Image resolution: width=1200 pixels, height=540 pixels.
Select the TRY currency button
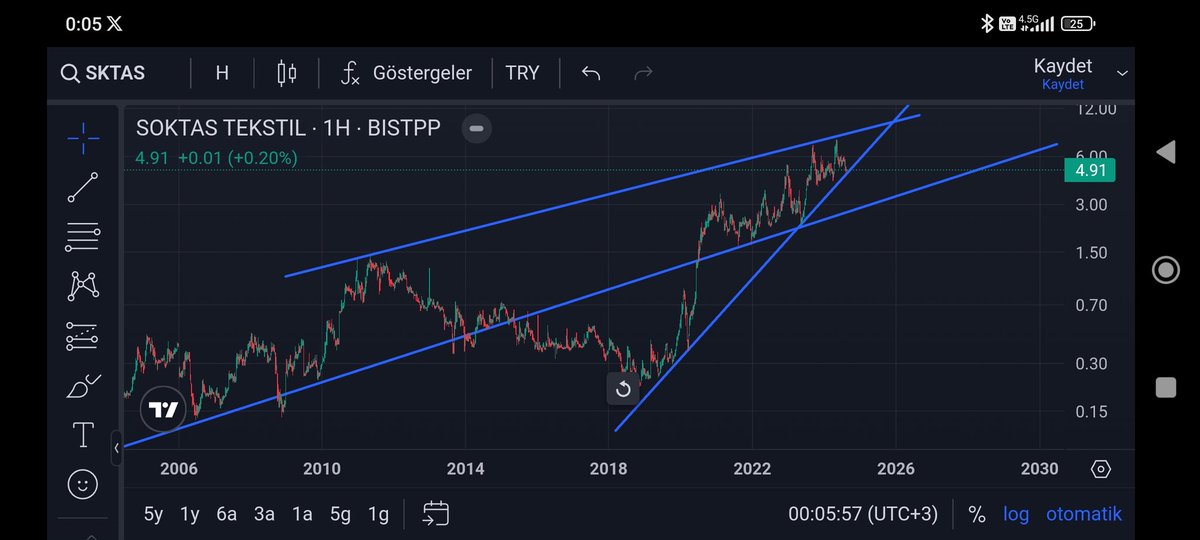522,73
